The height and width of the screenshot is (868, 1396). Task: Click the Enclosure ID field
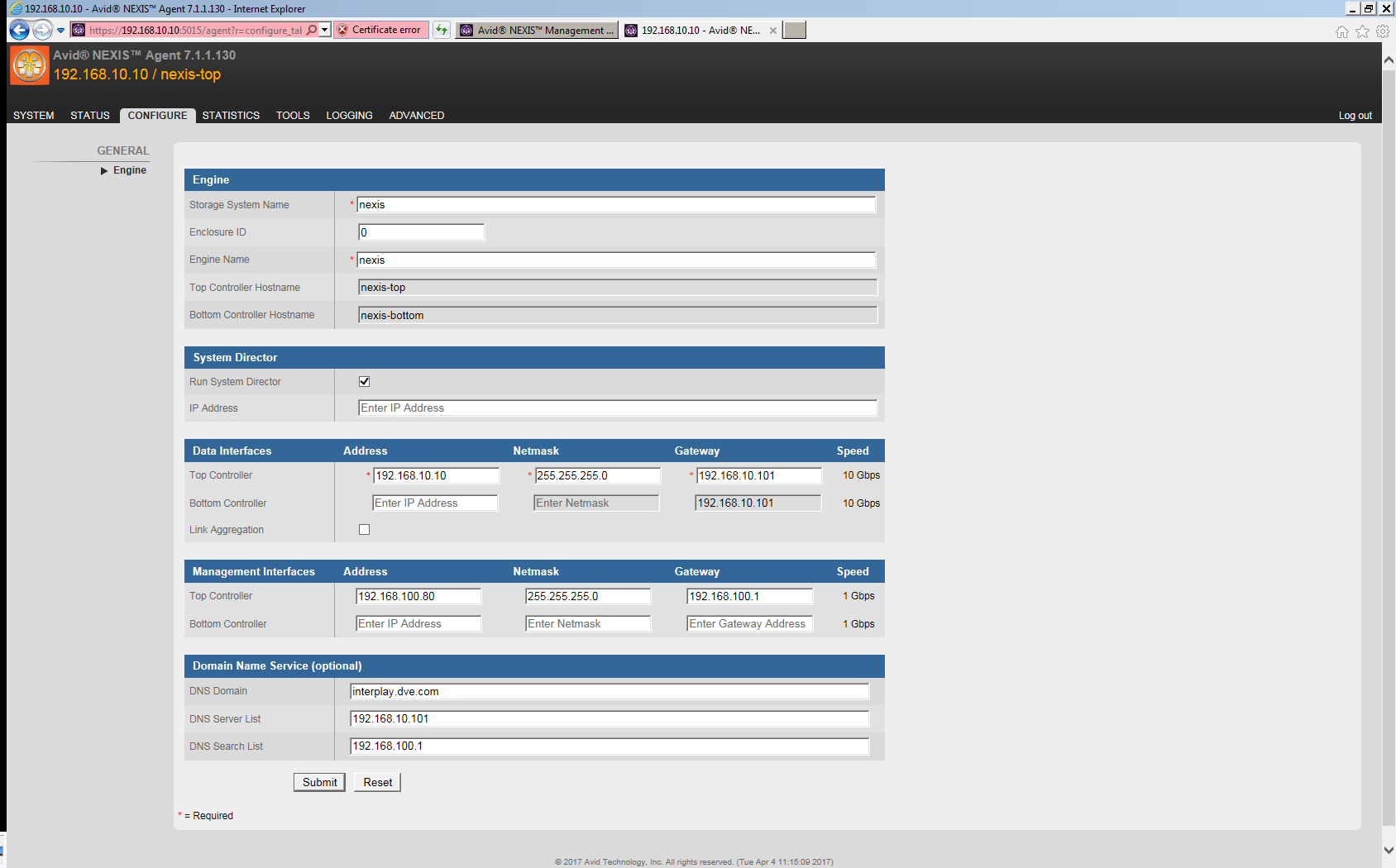422,232
